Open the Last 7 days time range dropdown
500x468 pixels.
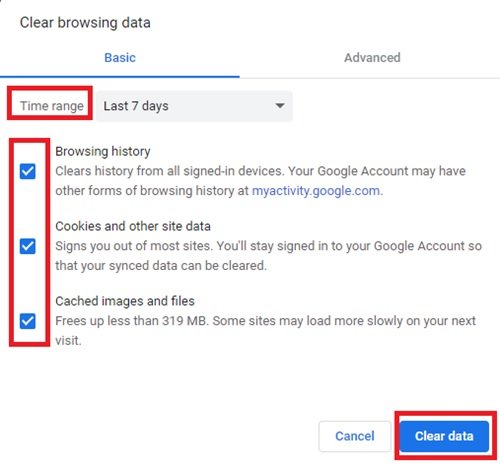[x=194, y=106]
